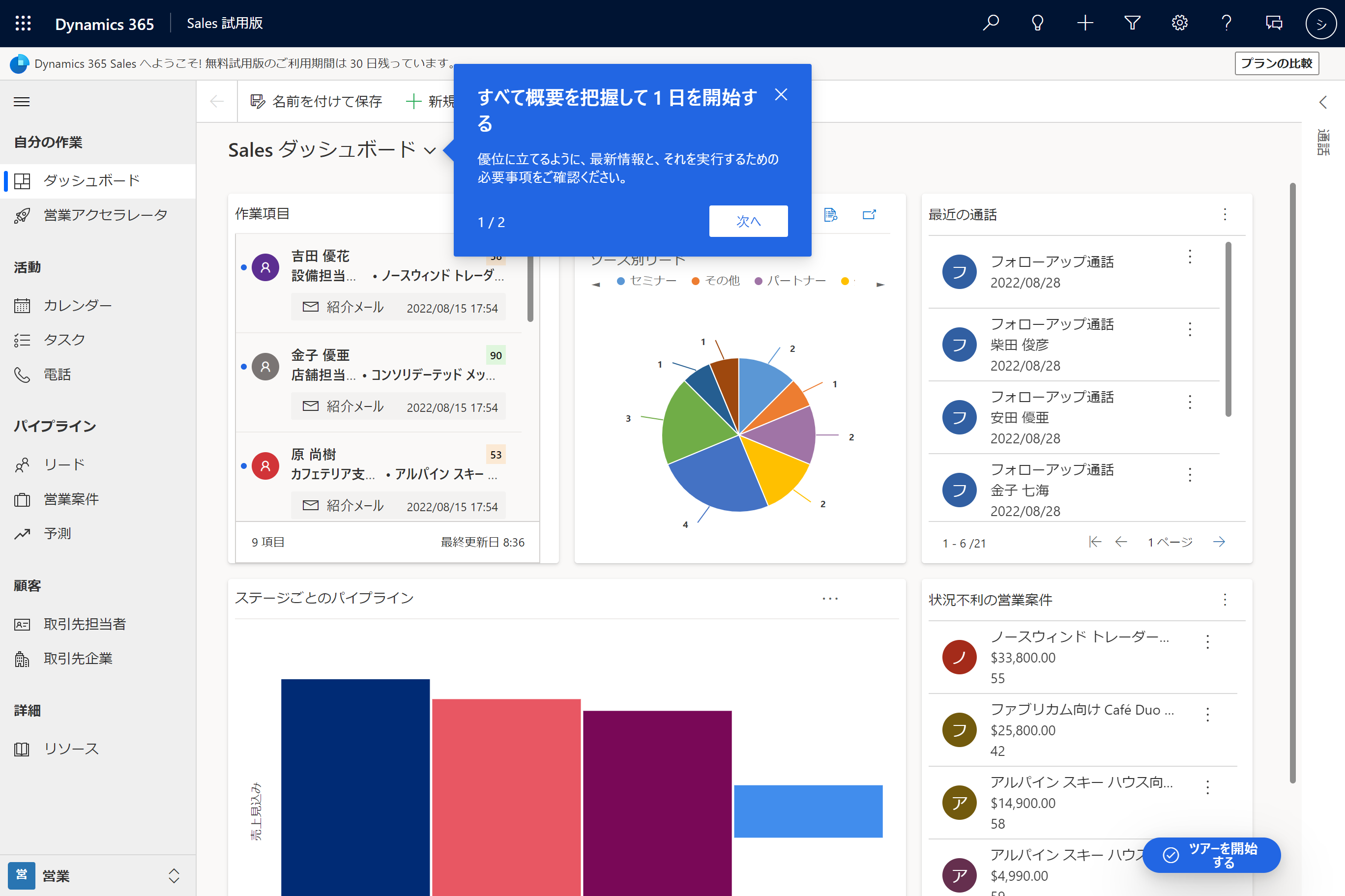Click the dark navy pipeline bar
This screenshot has width=1345, height=896.
[355, 787]
